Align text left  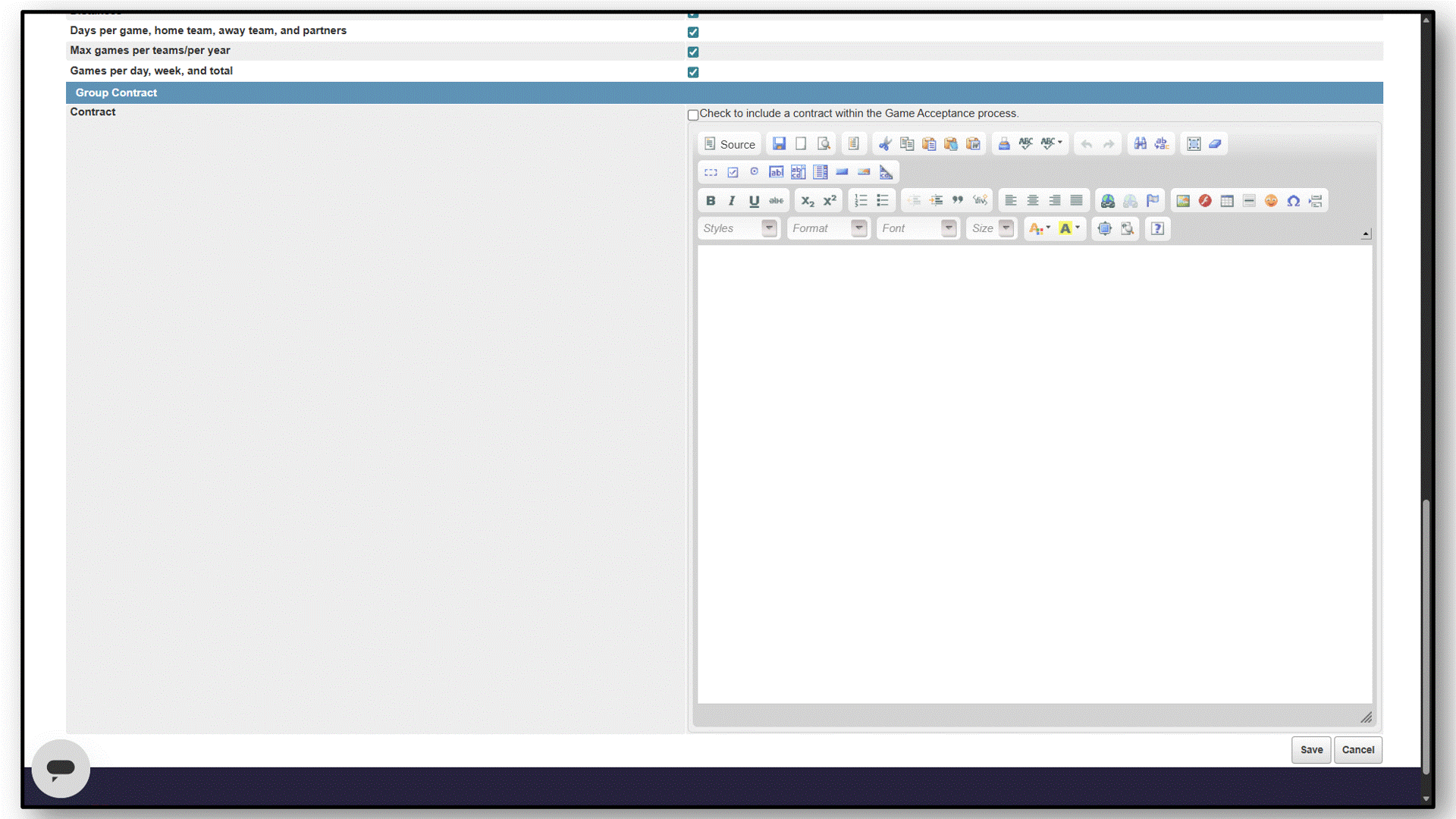[1011, 201]
